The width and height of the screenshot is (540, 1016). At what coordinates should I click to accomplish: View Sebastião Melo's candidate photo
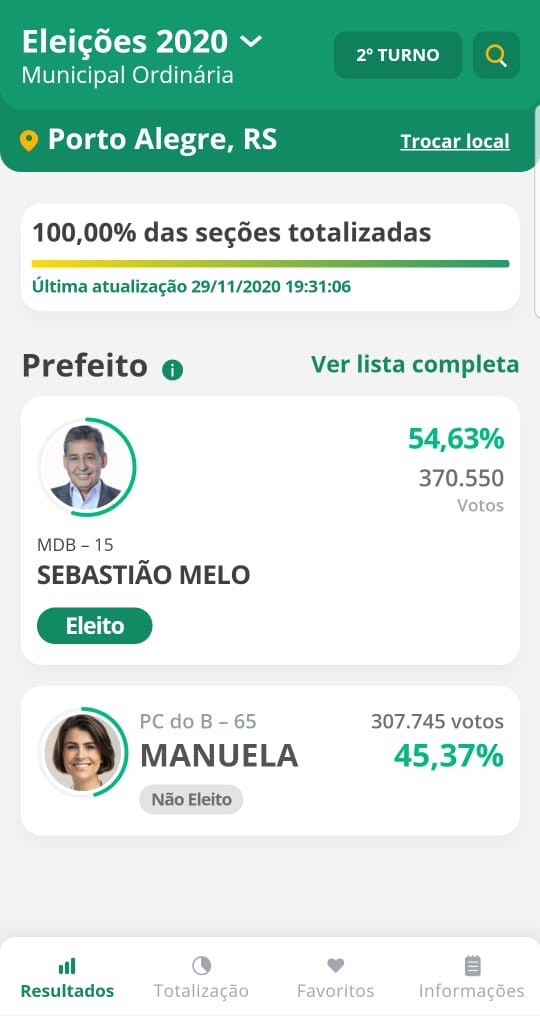point(86,467)
